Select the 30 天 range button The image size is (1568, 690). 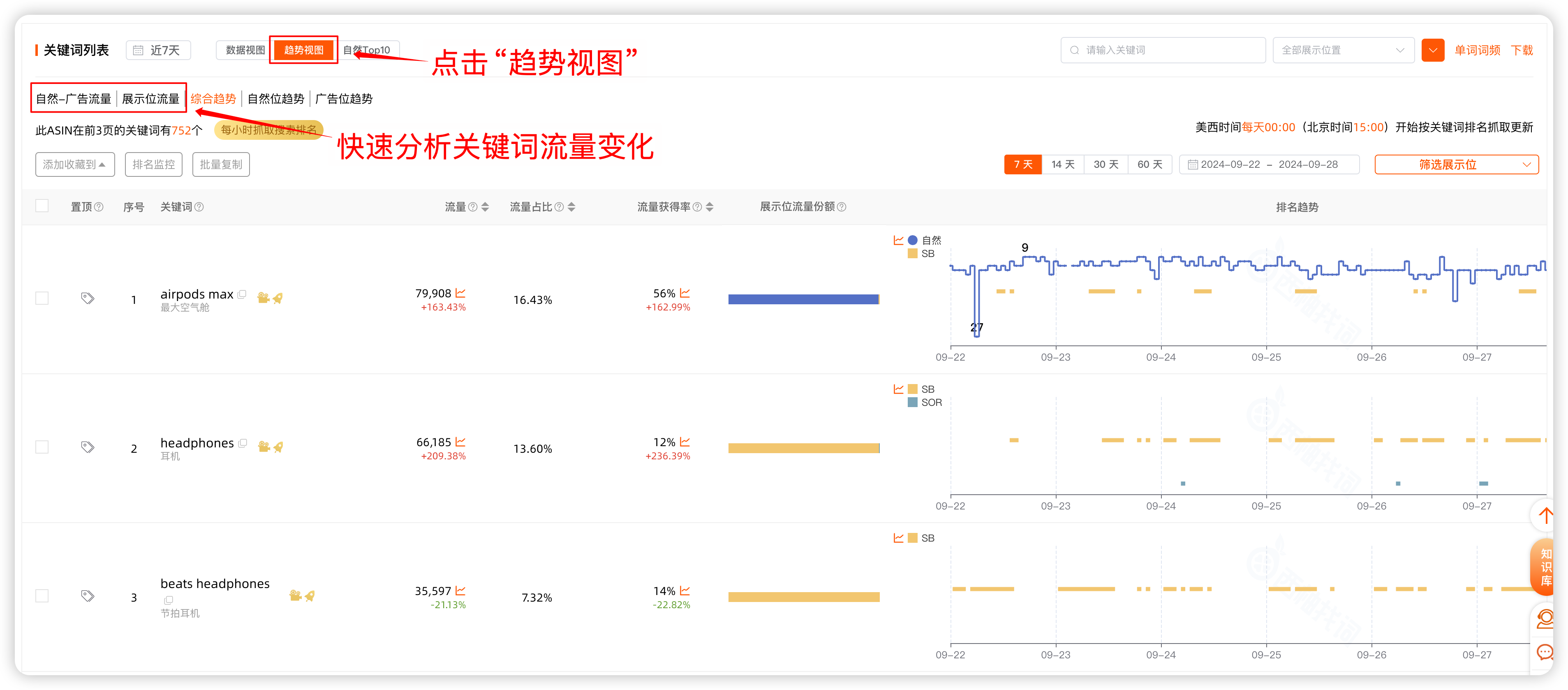click(x=1106, y=164)
